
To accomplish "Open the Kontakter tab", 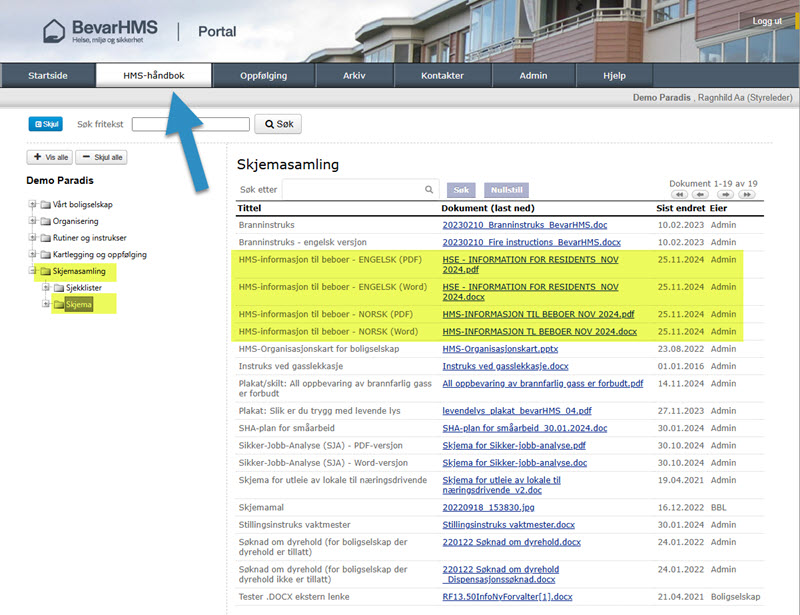I will 442,76.
